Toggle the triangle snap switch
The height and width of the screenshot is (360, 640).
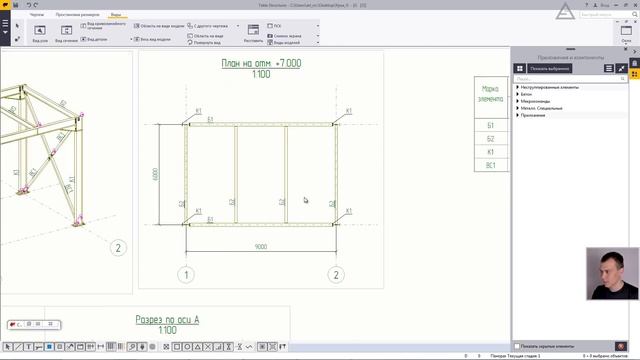point(198,347)
